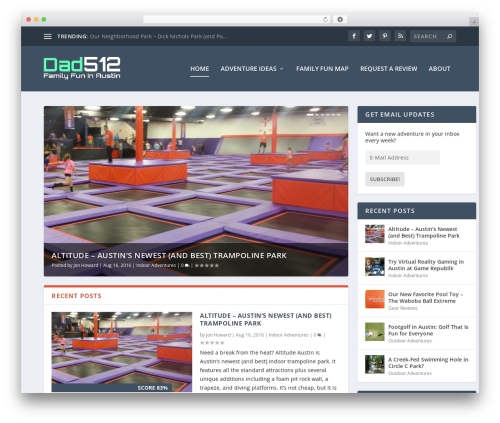Select the last slider pagination dot

pos(338,115)
